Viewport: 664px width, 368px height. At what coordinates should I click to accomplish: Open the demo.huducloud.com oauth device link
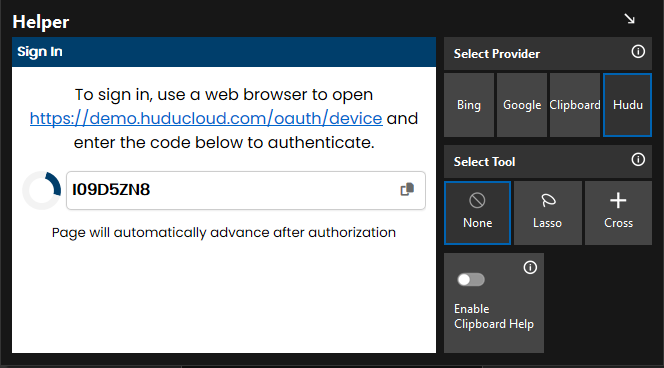click(x=206, y=119)
